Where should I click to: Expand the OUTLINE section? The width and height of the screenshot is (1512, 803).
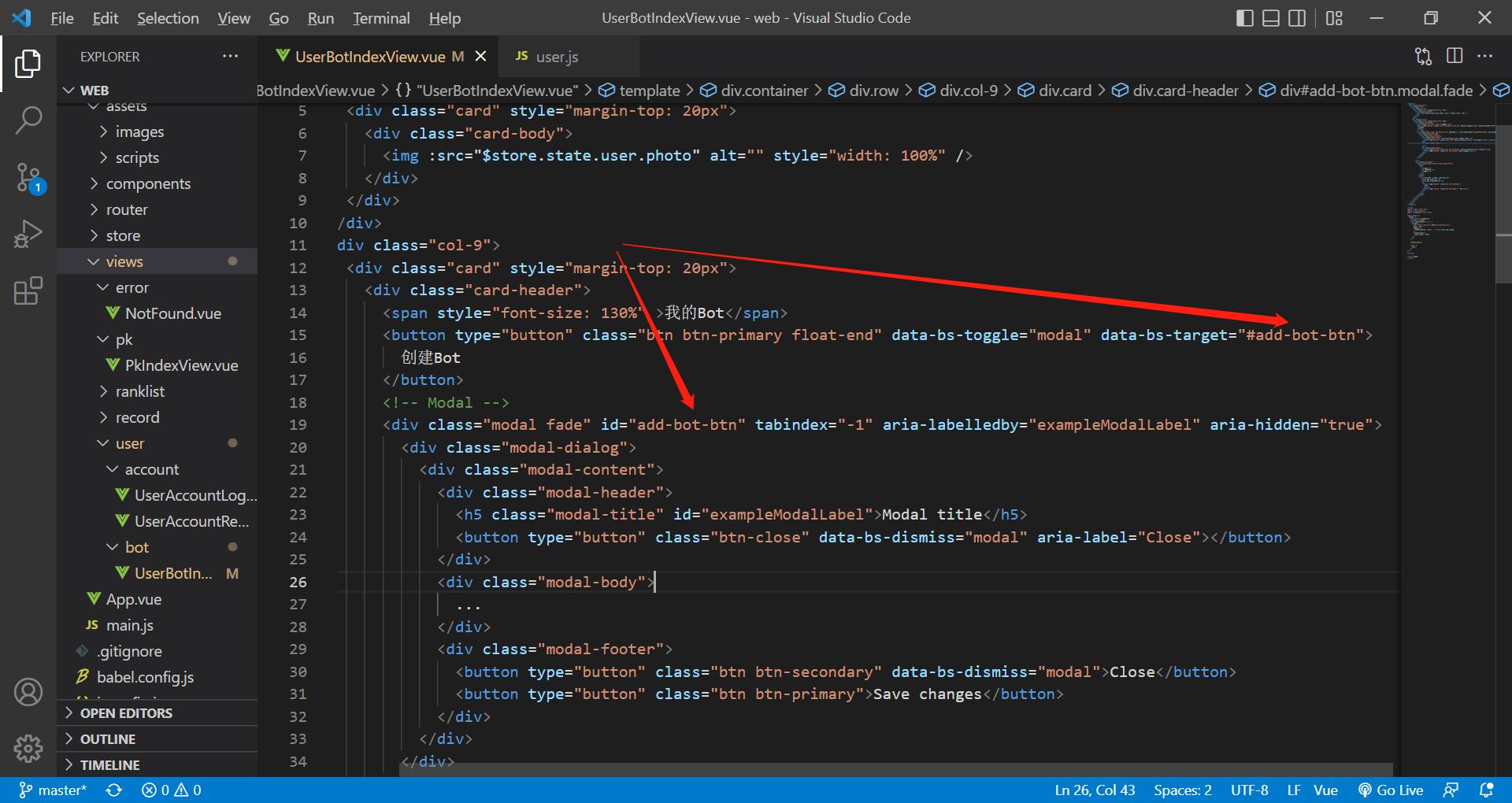[x=108, y=739]
